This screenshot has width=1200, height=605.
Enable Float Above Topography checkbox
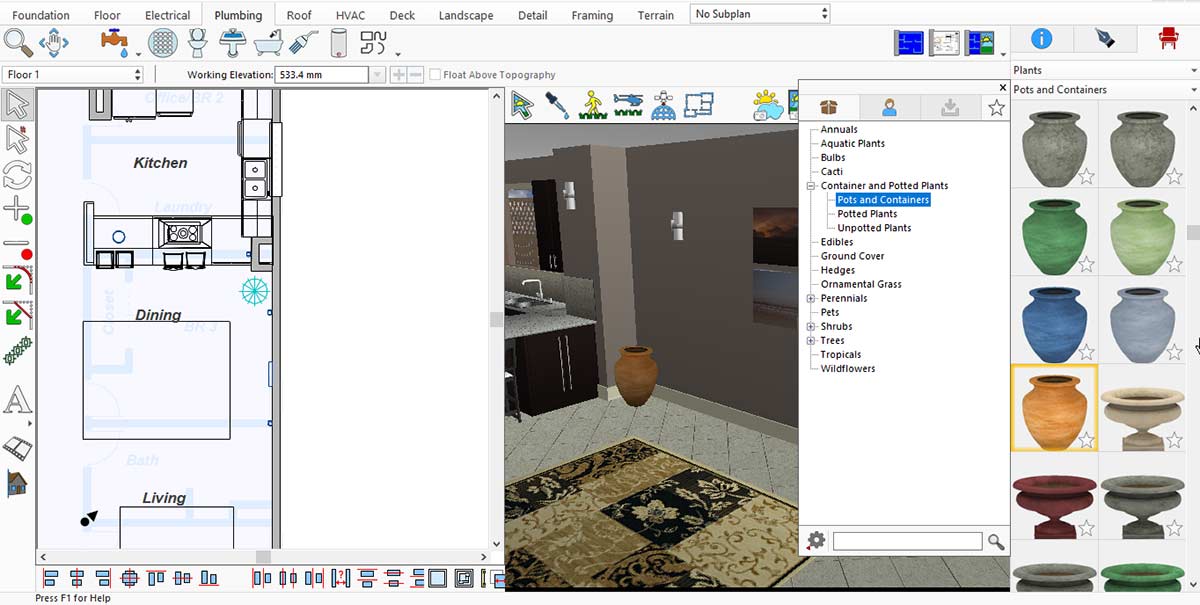tap(435, 75)
